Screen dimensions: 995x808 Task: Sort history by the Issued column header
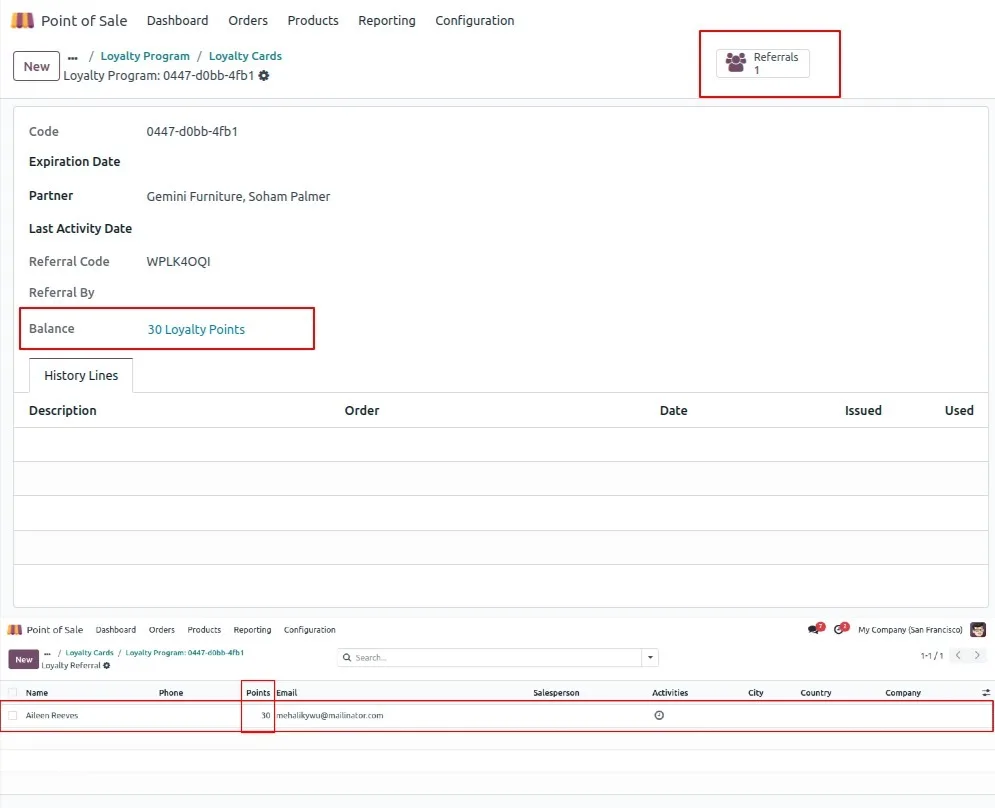[x=863, y=411]
